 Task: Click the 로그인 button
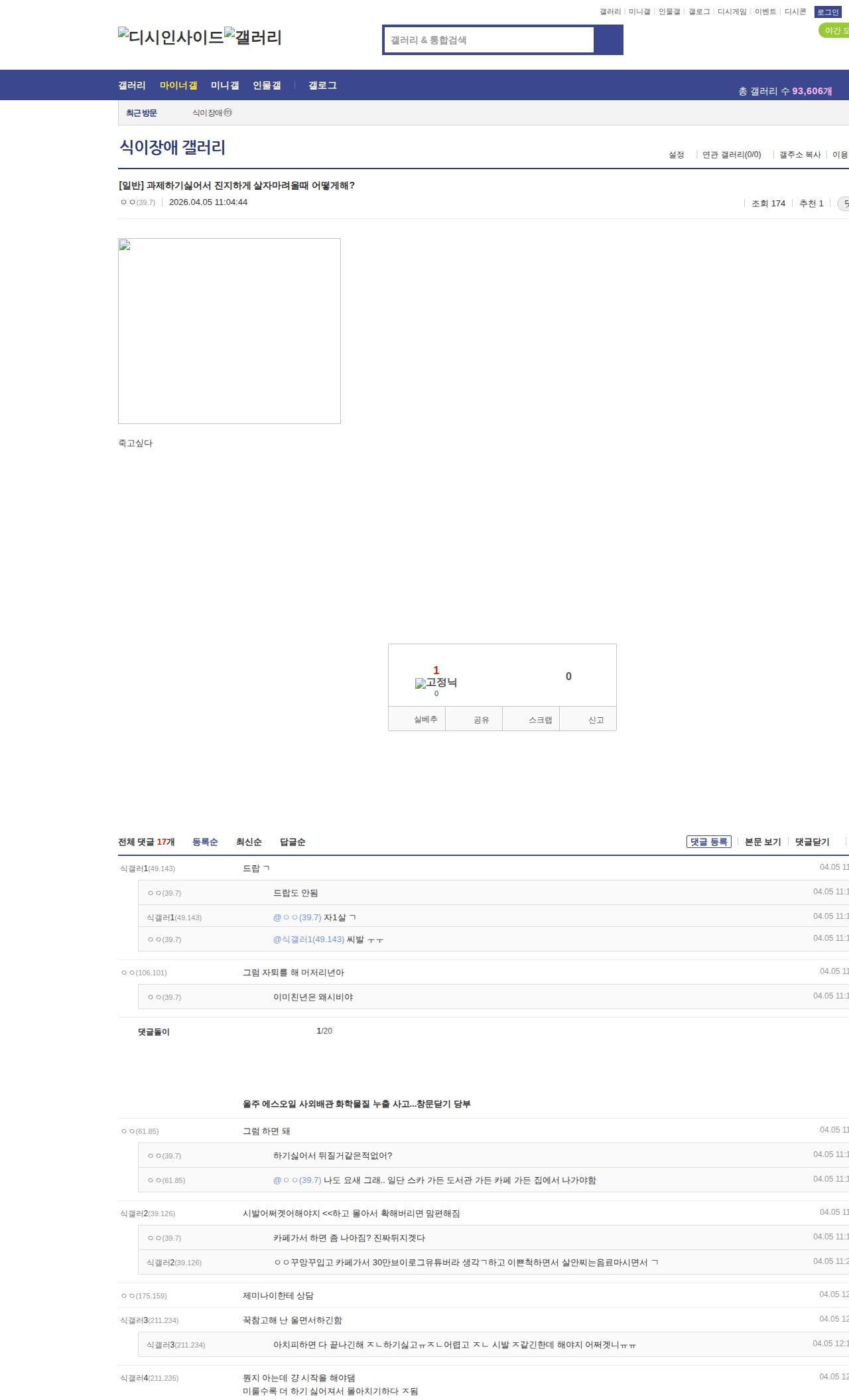tap(828, 12)
